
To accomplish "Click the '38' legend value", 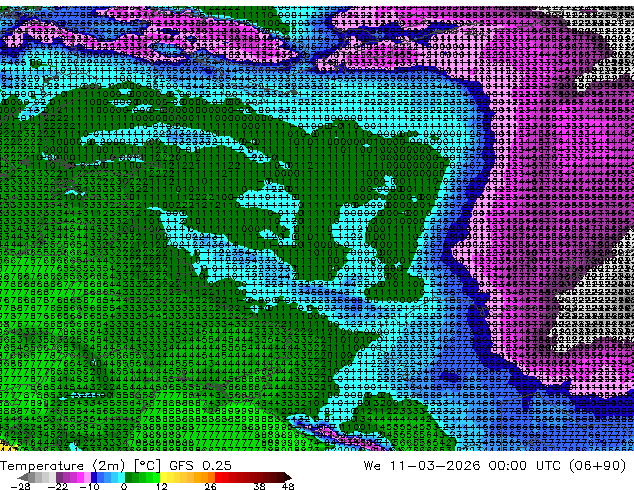I will click(x=259, y=486).
